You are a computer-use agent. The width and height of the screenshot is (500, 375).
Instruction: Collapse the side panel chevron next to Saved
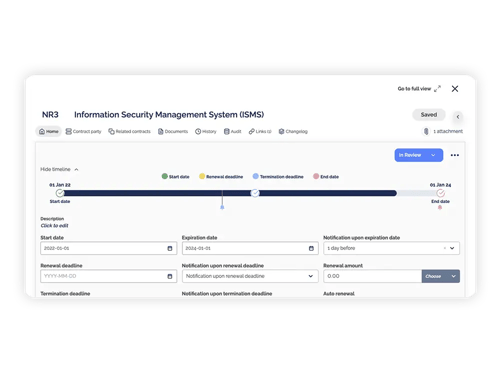[x=458, y=117]
